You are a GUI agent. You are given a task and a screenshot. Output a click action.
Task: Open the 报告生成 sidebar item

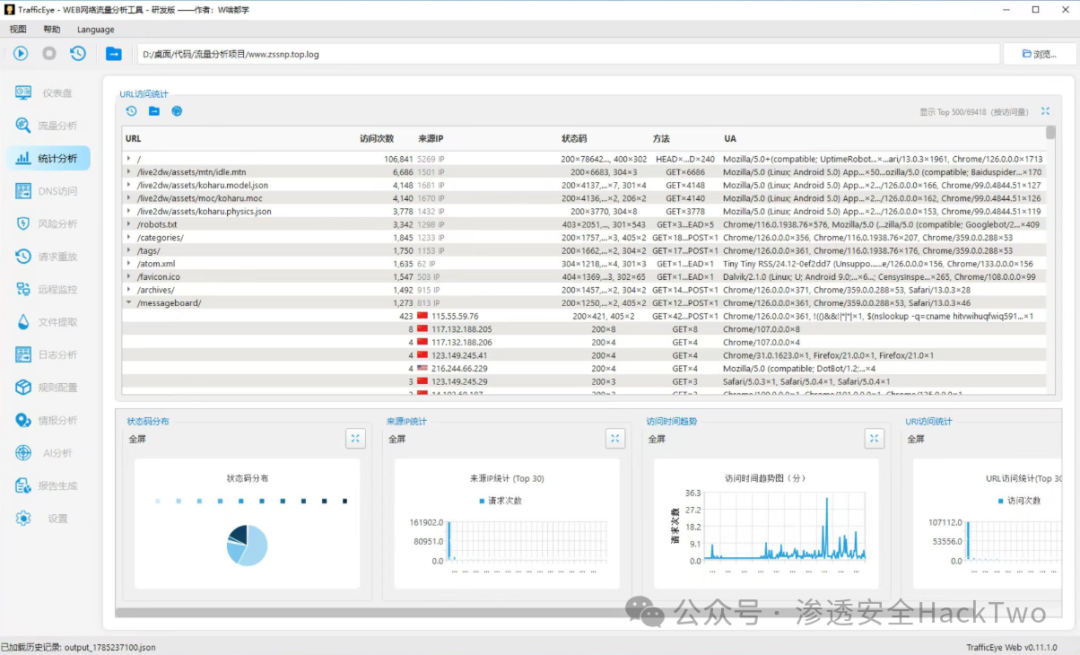click(x=48, y=486)
